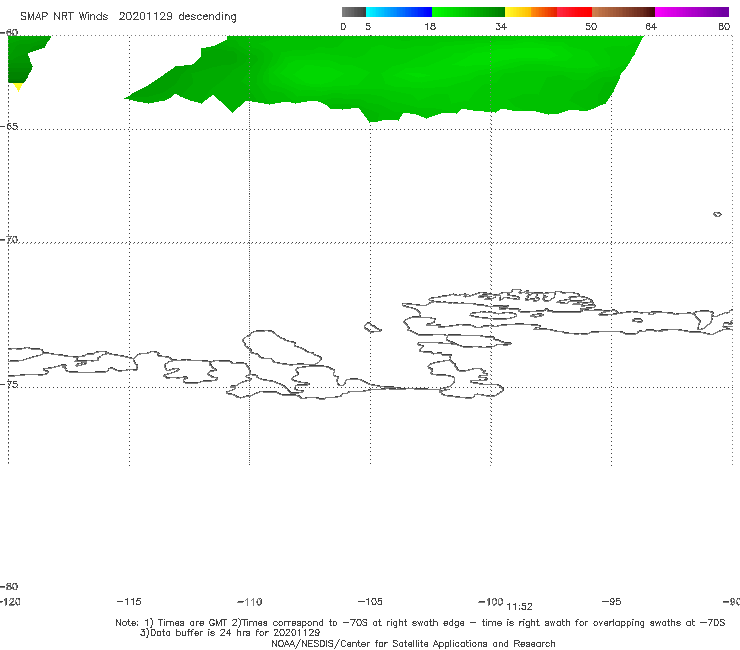Image resolution: width=740 pixels, height=650 pixels.
Task: Click the small island outline near -70 latitude
Action: [717, 214]
